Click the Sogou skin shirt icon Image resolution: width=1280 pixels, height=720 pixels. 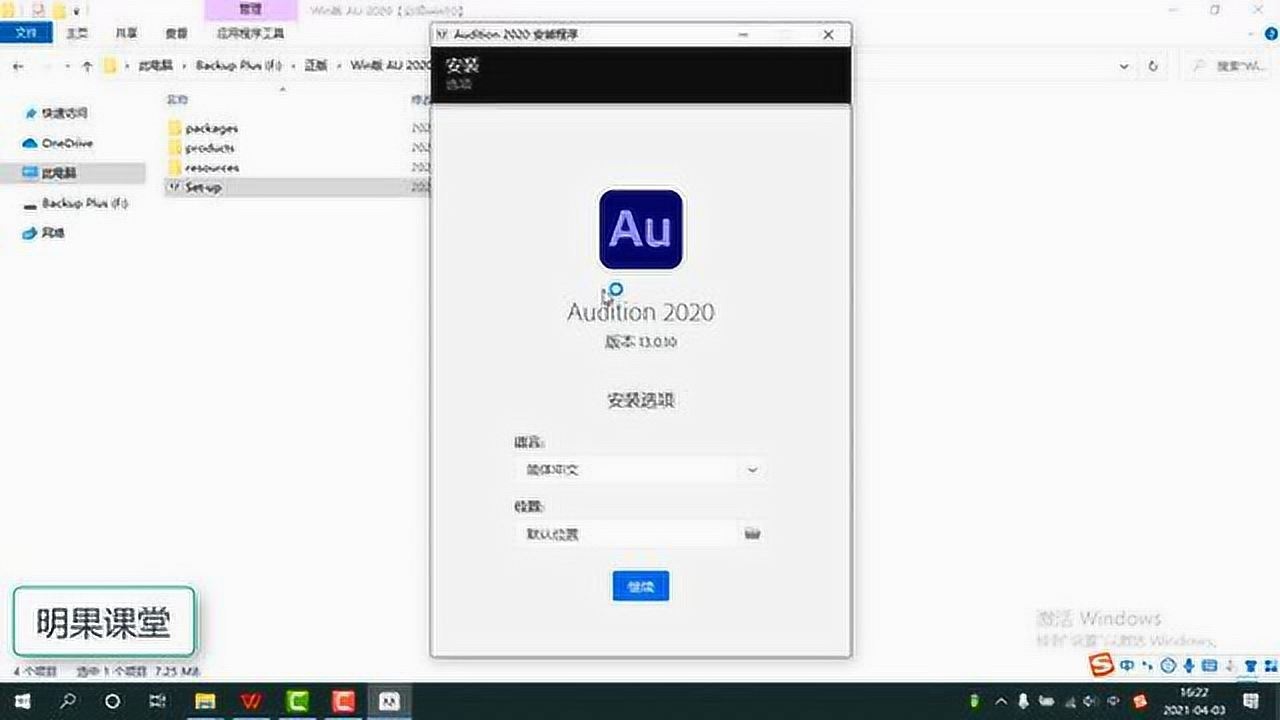[x=1250, y=666]
